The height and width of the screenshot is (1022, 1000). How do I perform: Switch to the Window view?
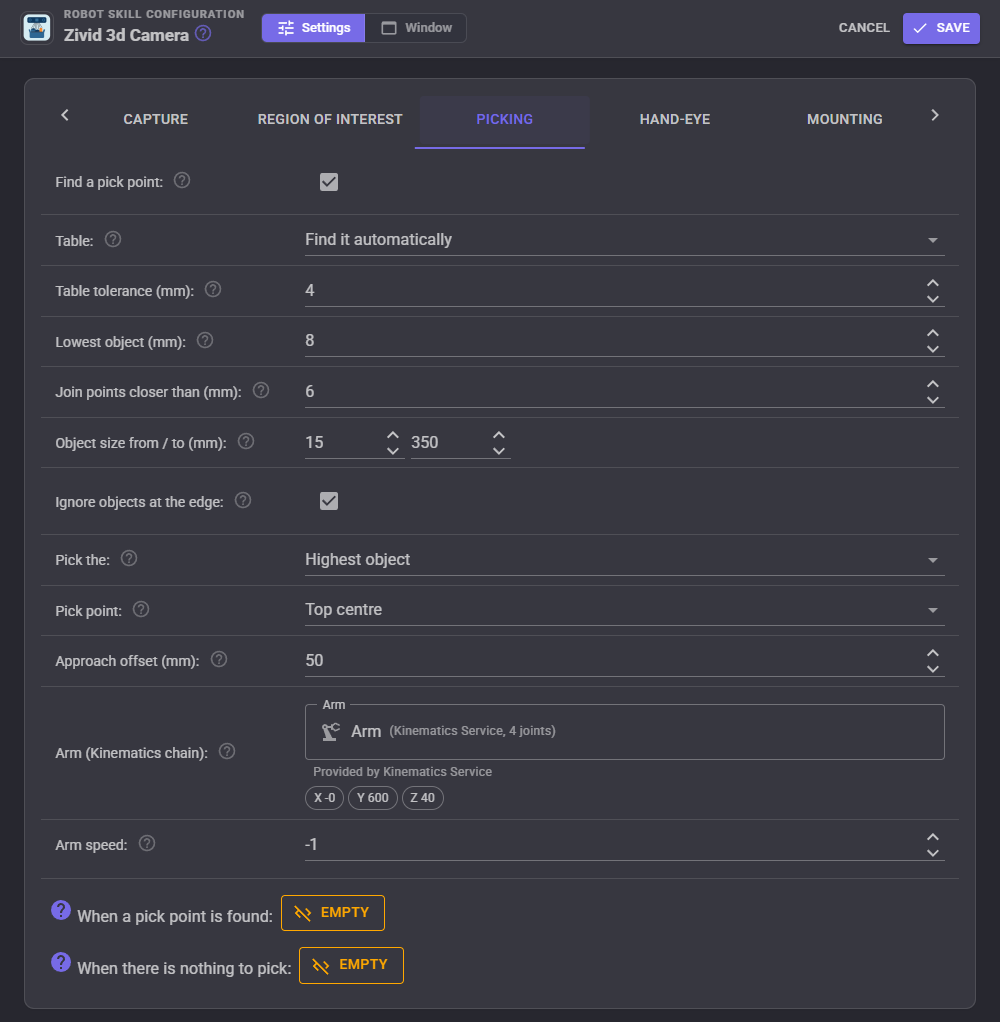(x=416, y=28)
